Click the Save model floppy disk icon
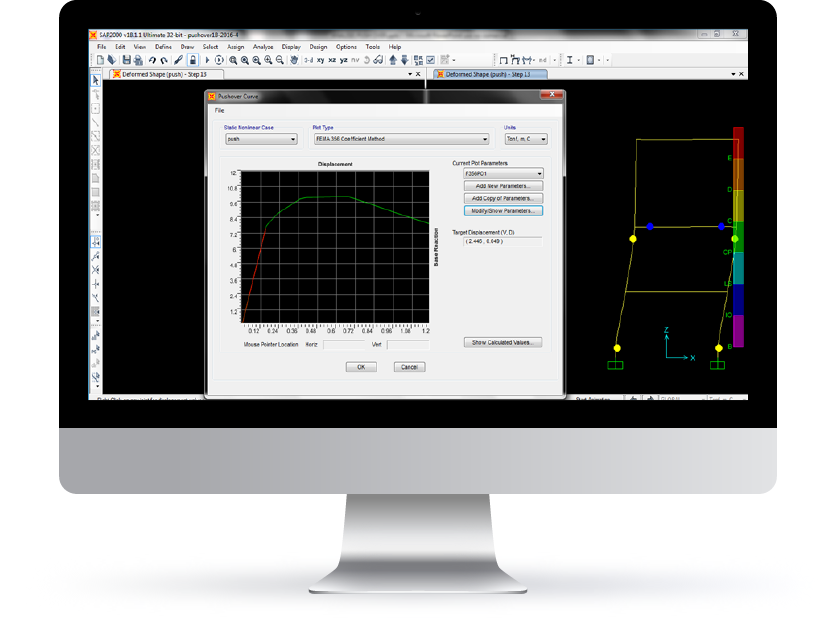836x640 pixels. (x=127, y=60)
